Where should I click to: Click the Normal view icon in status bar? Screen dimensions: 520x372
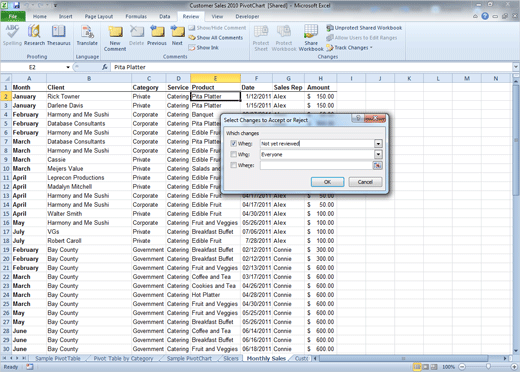[x=417, y=367]
